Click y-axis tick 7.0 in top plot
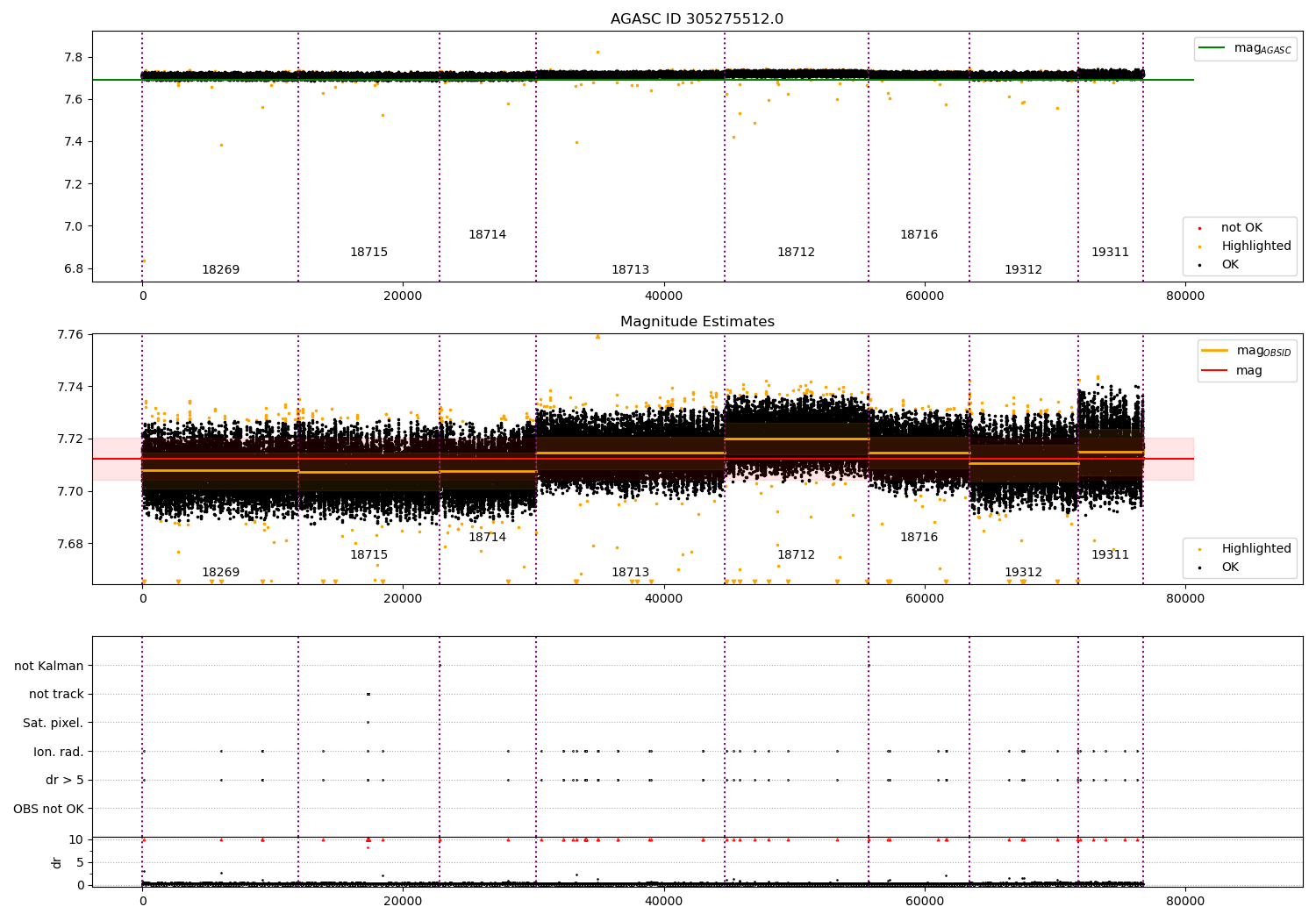Screen dimensions: 1316x921 (x=73, y=226)
